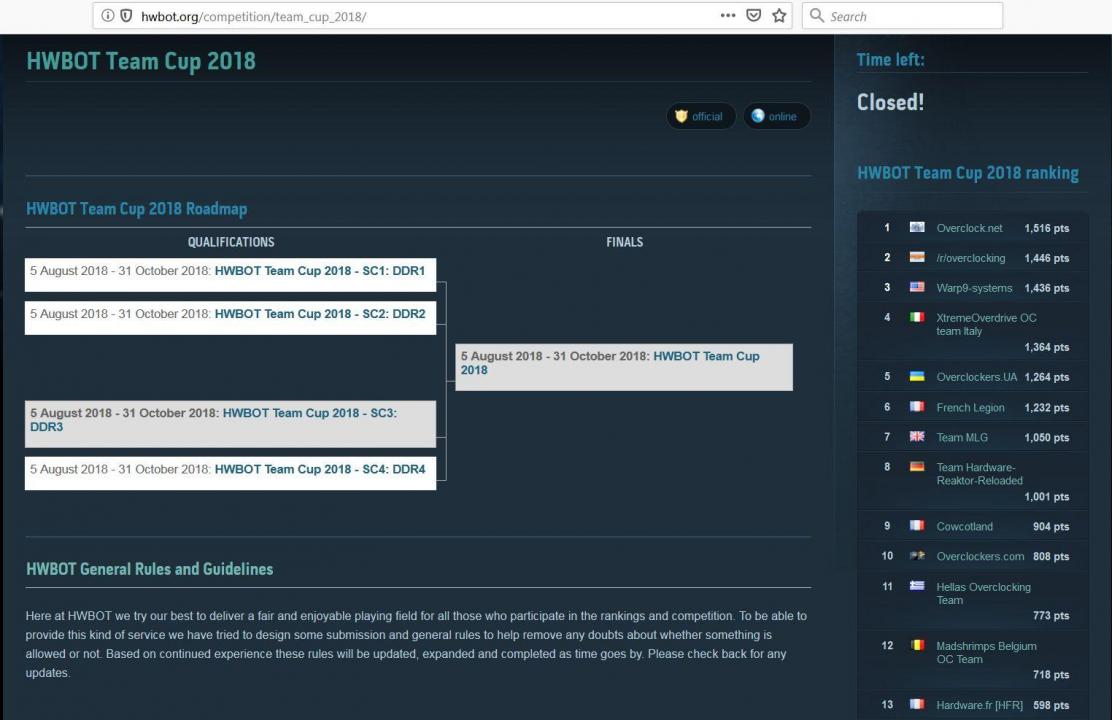Screen dimensions: 1112x720
Task: Click US flag next to Warp9-systems
Action: point(917,287)
